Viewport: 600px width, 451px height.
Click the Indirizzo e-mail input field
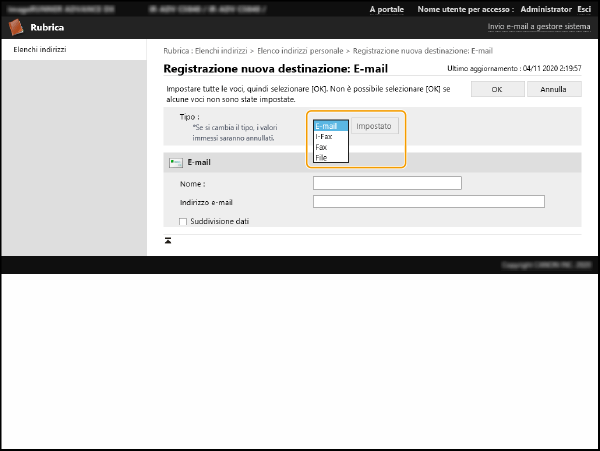pos(428,201)
